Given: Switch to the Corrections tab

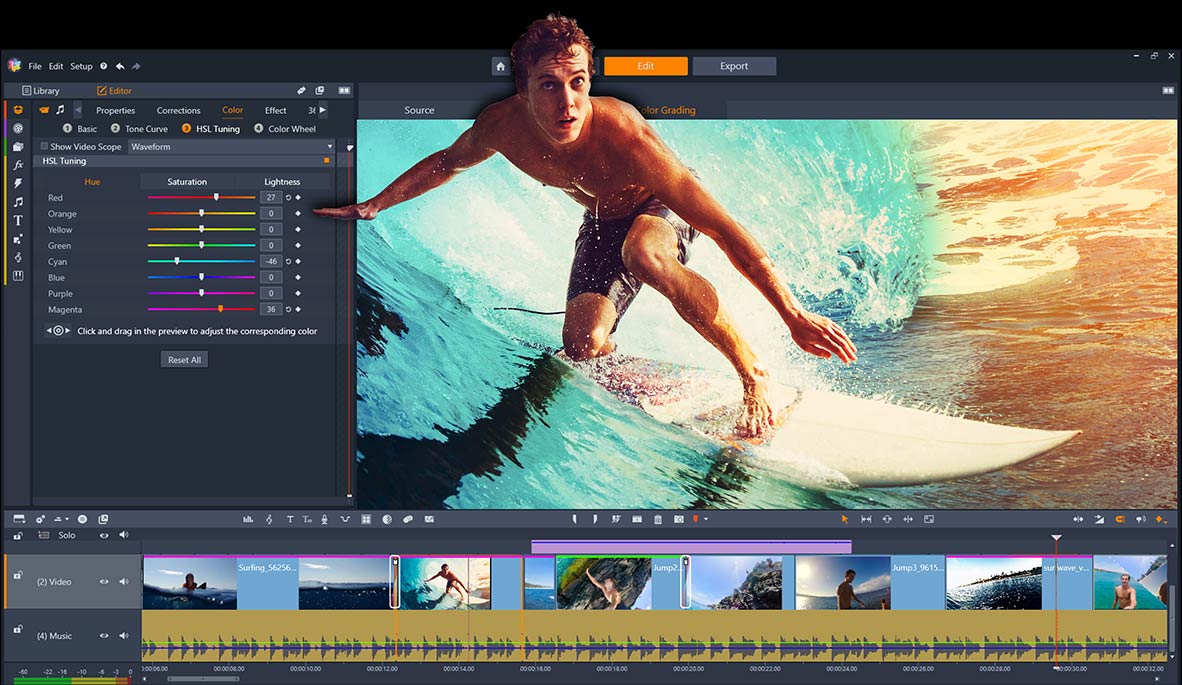Looking at the screenshot, I should (x=178, y=110).
